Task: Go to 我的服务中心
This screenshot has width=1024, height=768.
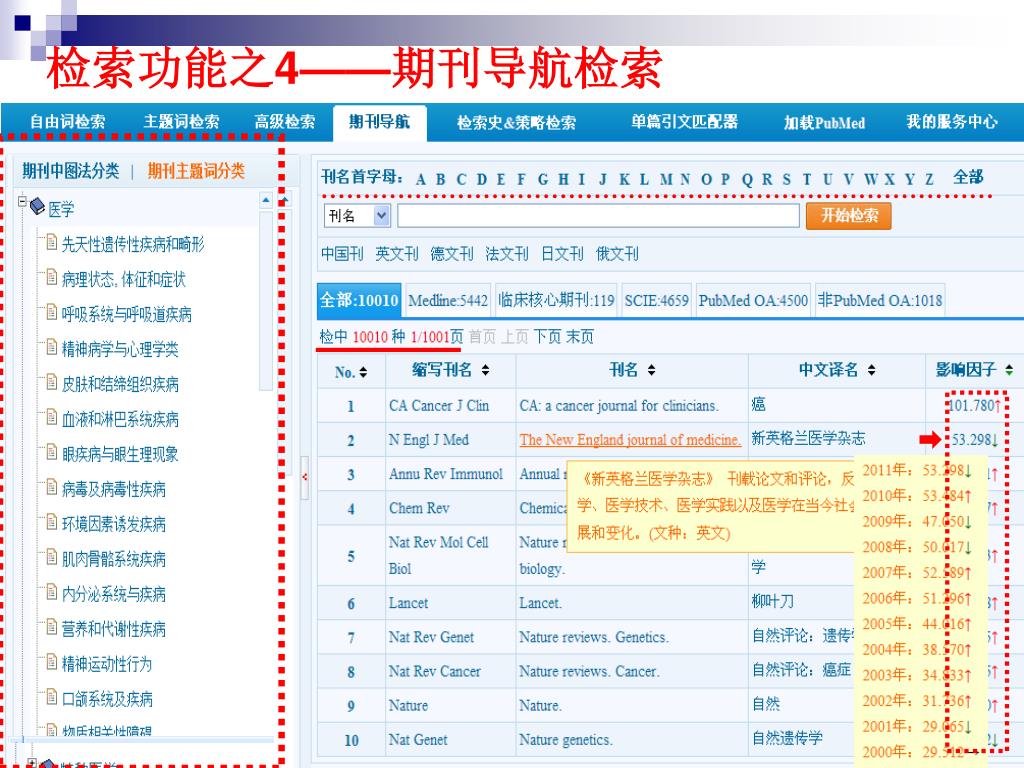Action: click(952, 121)
